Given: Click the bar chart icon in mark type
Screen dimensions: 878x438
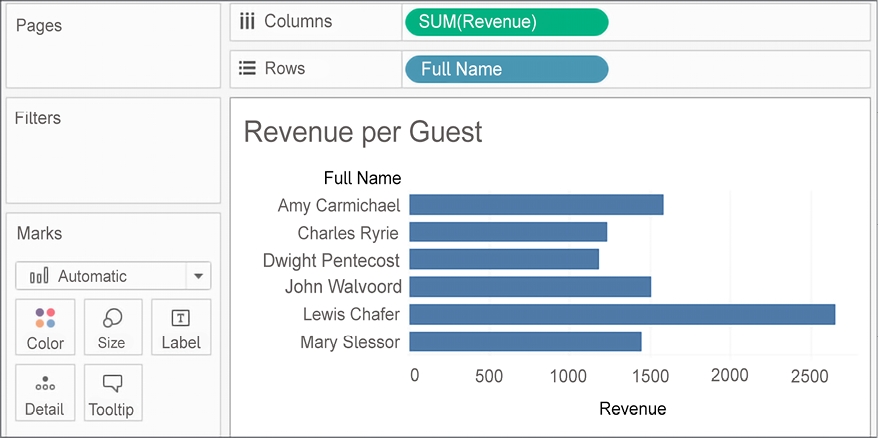Looking at the screenshot, I should (39, 276).
